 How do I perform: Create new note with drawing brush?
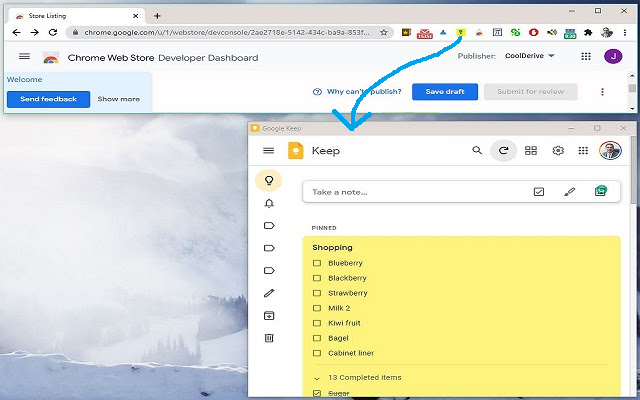(x=569, y=191)
